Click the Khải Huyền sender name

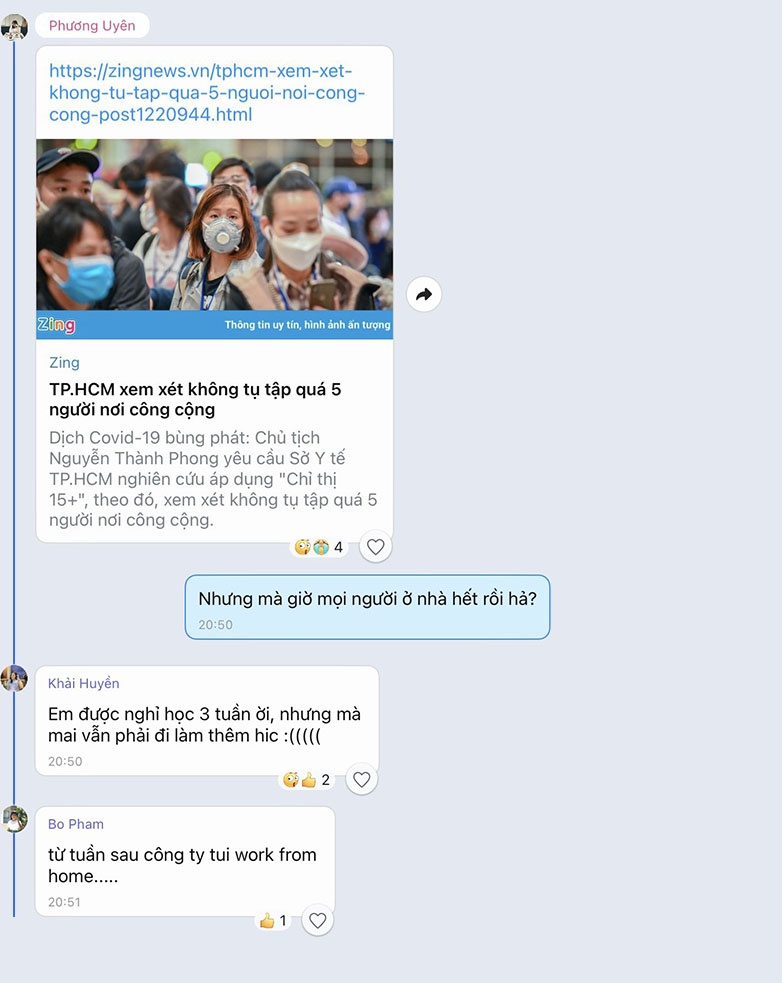pyautogui.click(x=83, y=683)
